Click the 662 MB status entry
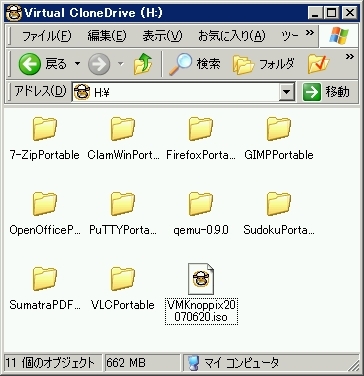Image resolution: width=364 pixels, height=376 pixels. (126, 363)
